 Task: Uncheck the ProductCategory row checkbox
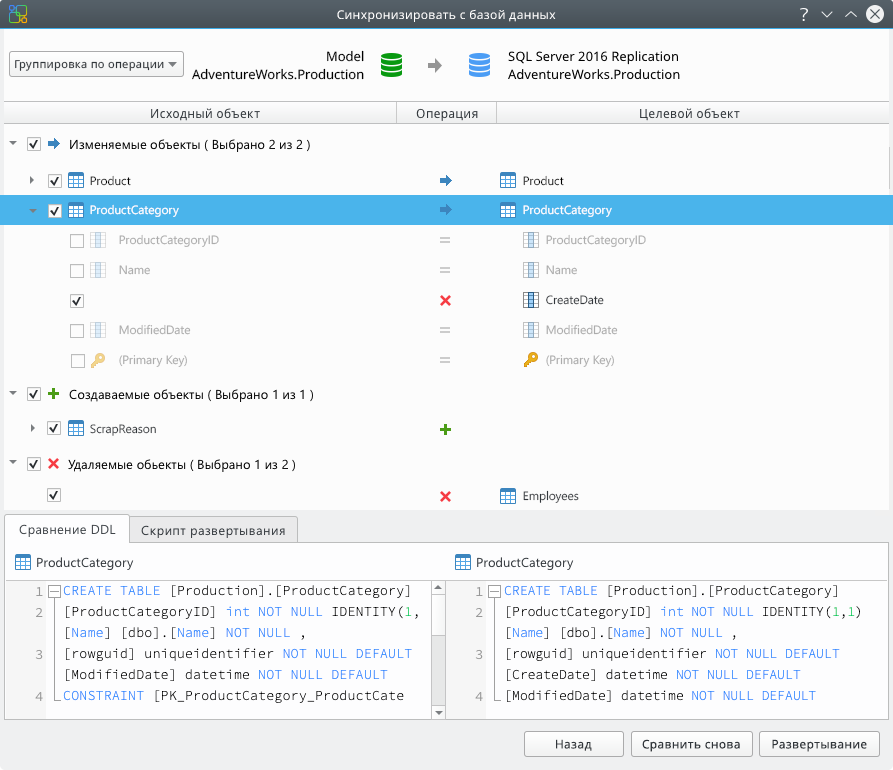coord(54,211)
